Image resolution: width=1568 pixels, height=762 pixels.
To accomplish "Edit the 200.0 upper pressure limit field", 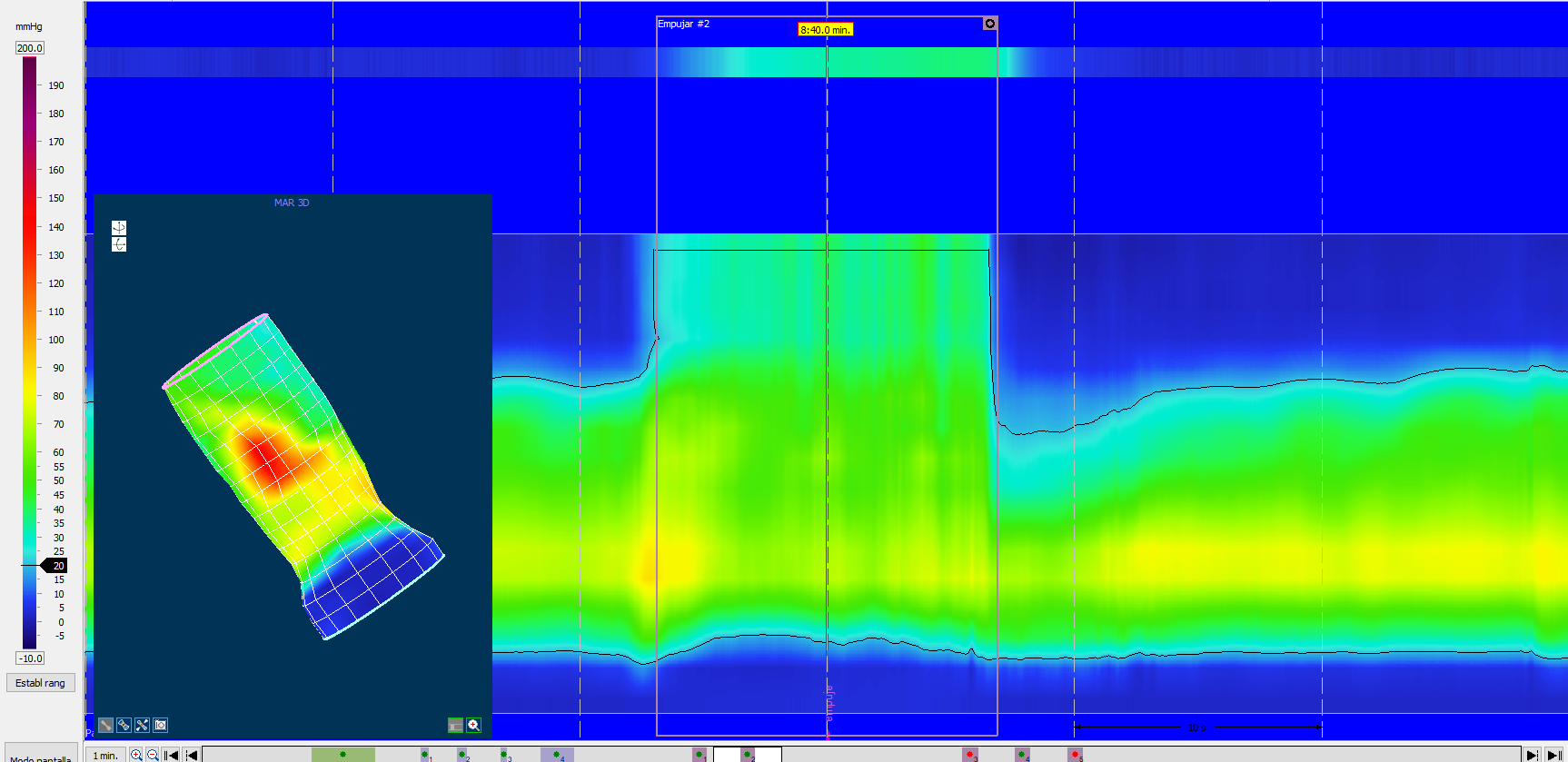I will click(x=29, y=48).
